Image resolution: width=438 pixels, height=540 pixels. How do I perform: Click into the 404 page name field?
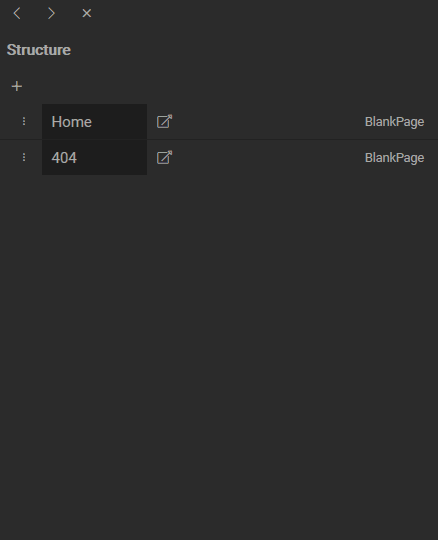pos(94,158)
